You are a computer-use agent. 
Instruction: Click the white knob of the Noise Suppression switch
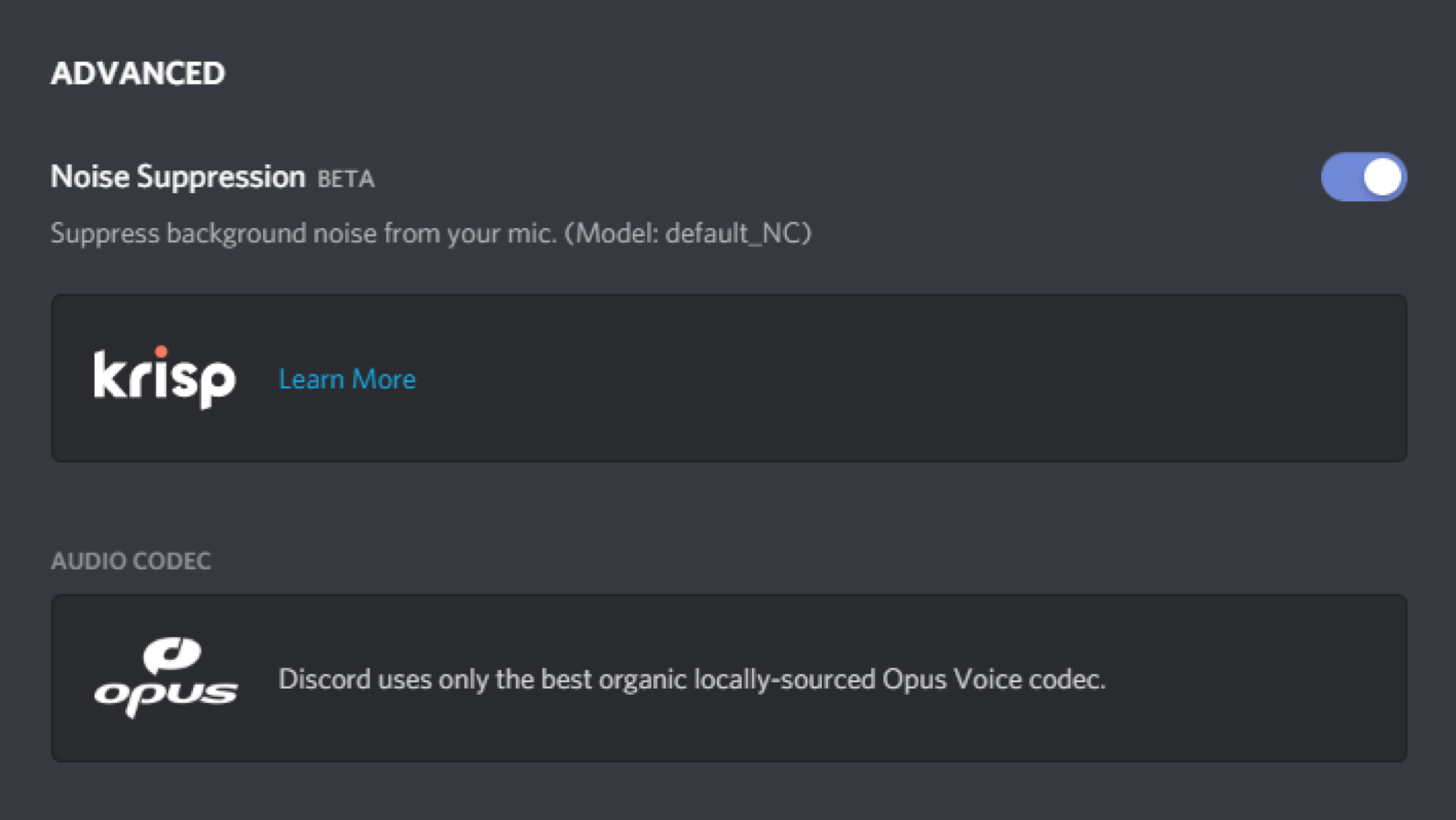pyautogui.click(x=1382, y=177)
